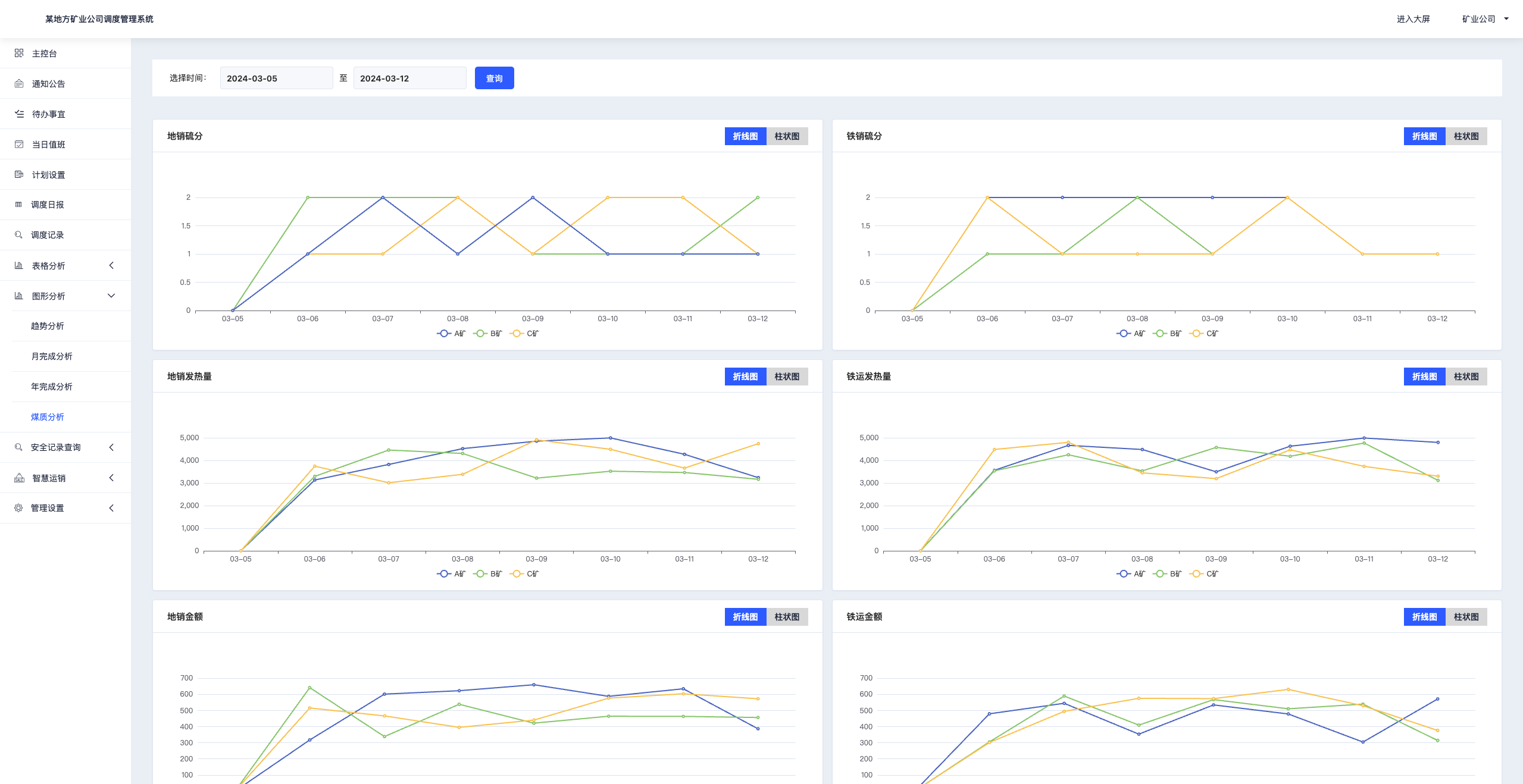Click the 表格分析 chart icon
The height and width of the screenshot is (784, 1523).
[x=19, y=265]
